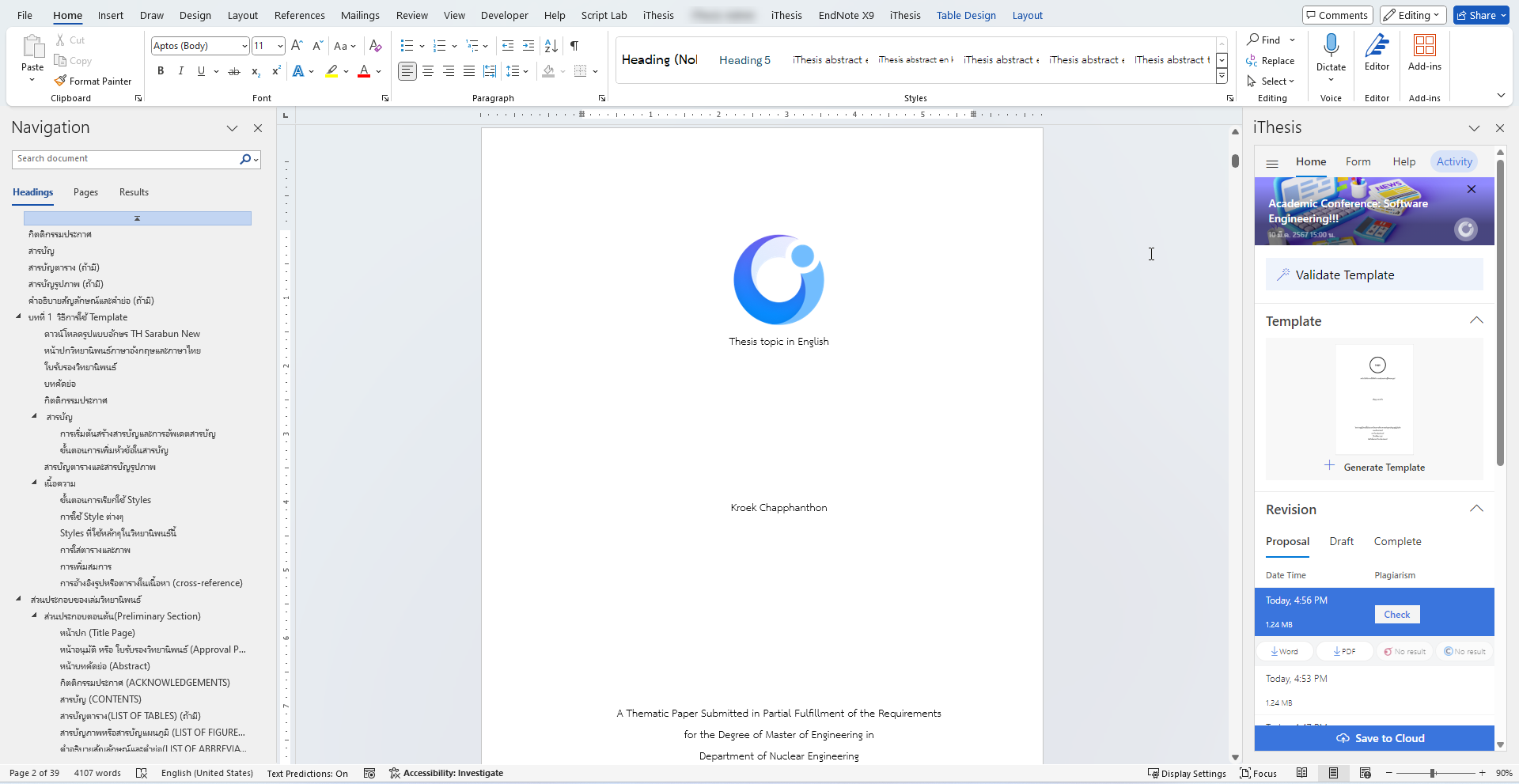Select the Draft revision tab
The width and height of the screenshot is (1519, 784).
[x=1341, y=541]
